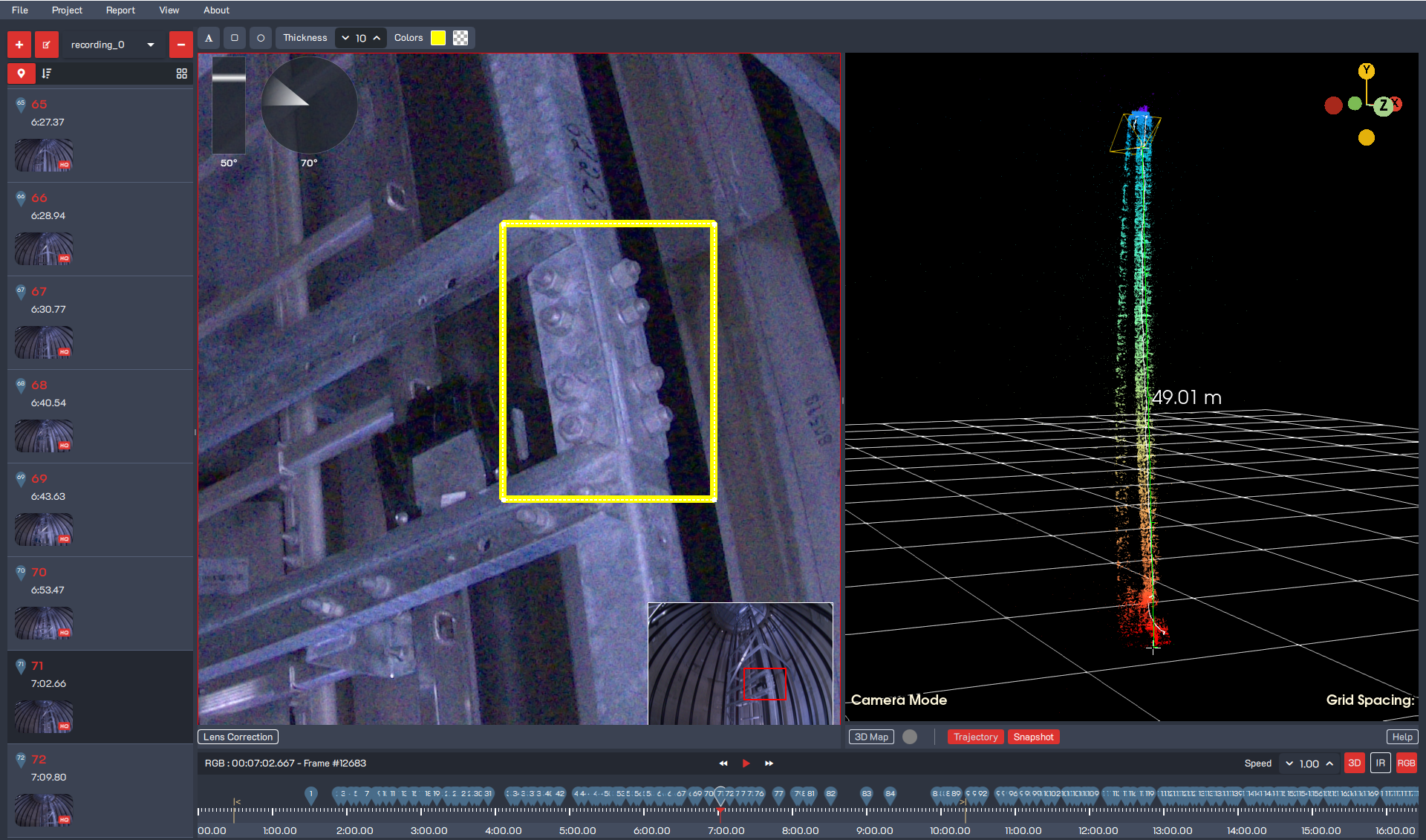Fast forward the video playback
The width and height of the screenshot is (1426, 840).
(769, 764)
